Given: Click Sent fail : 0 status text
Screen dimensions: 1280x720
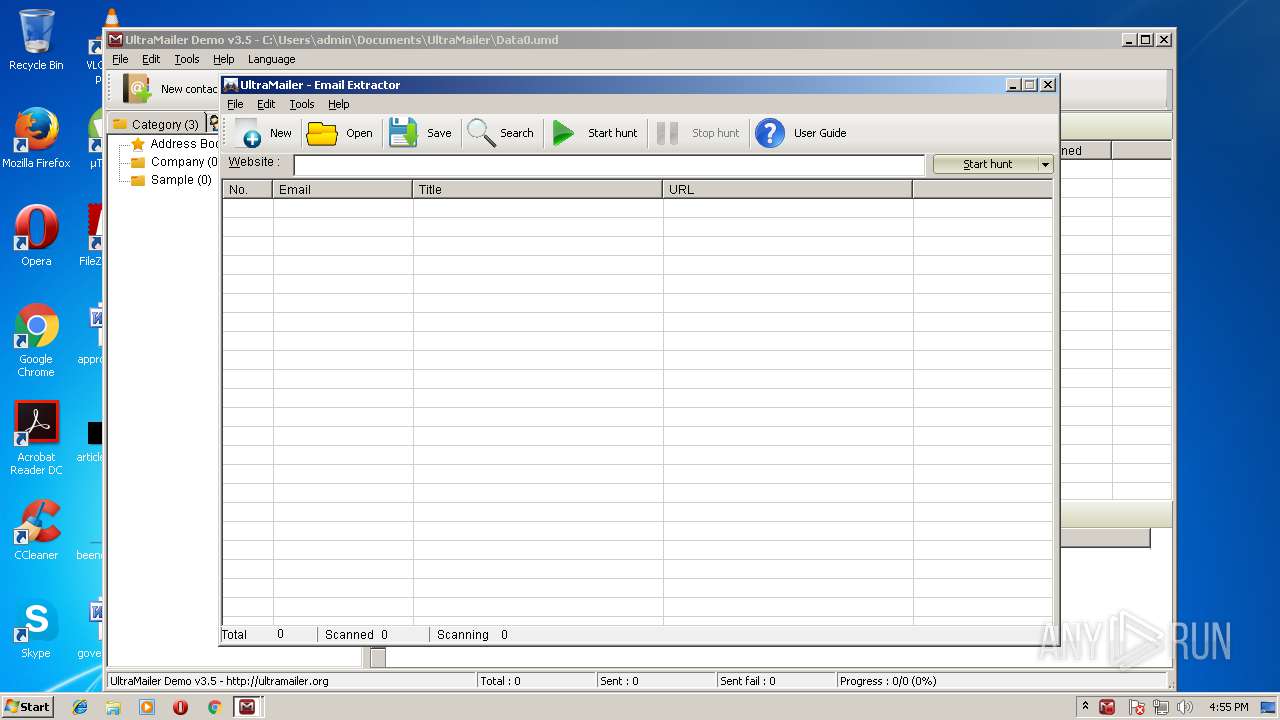Looking at the screenshot, I should pos(748,681).
